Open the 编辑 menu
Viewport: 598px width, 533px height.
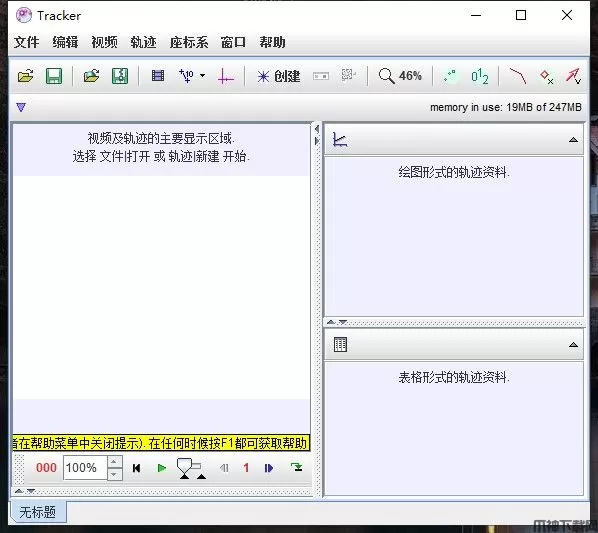(65, 42)
